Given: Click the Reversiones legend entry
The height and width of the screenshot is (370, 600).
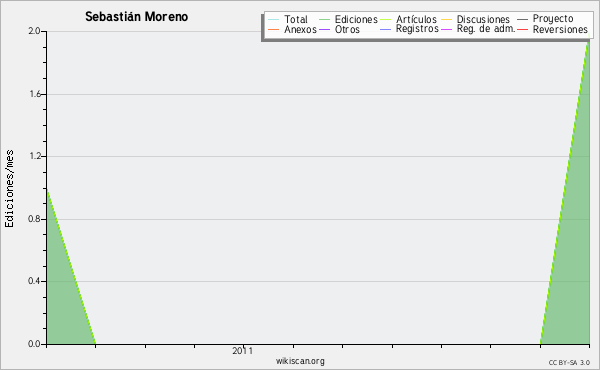Looking at the screenshot, I should [x=560, y=29].
